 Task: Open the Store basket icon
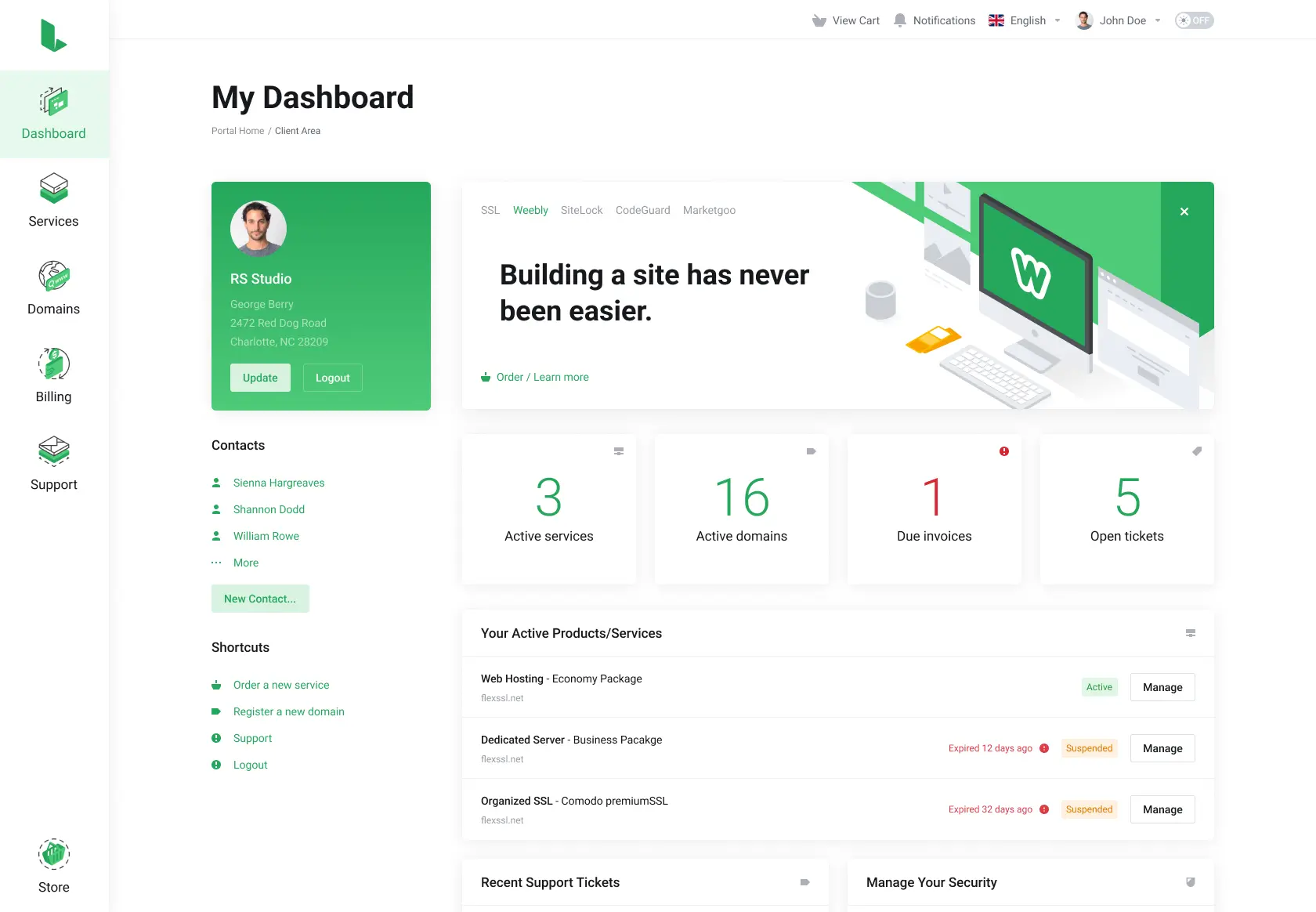[54, 853]
